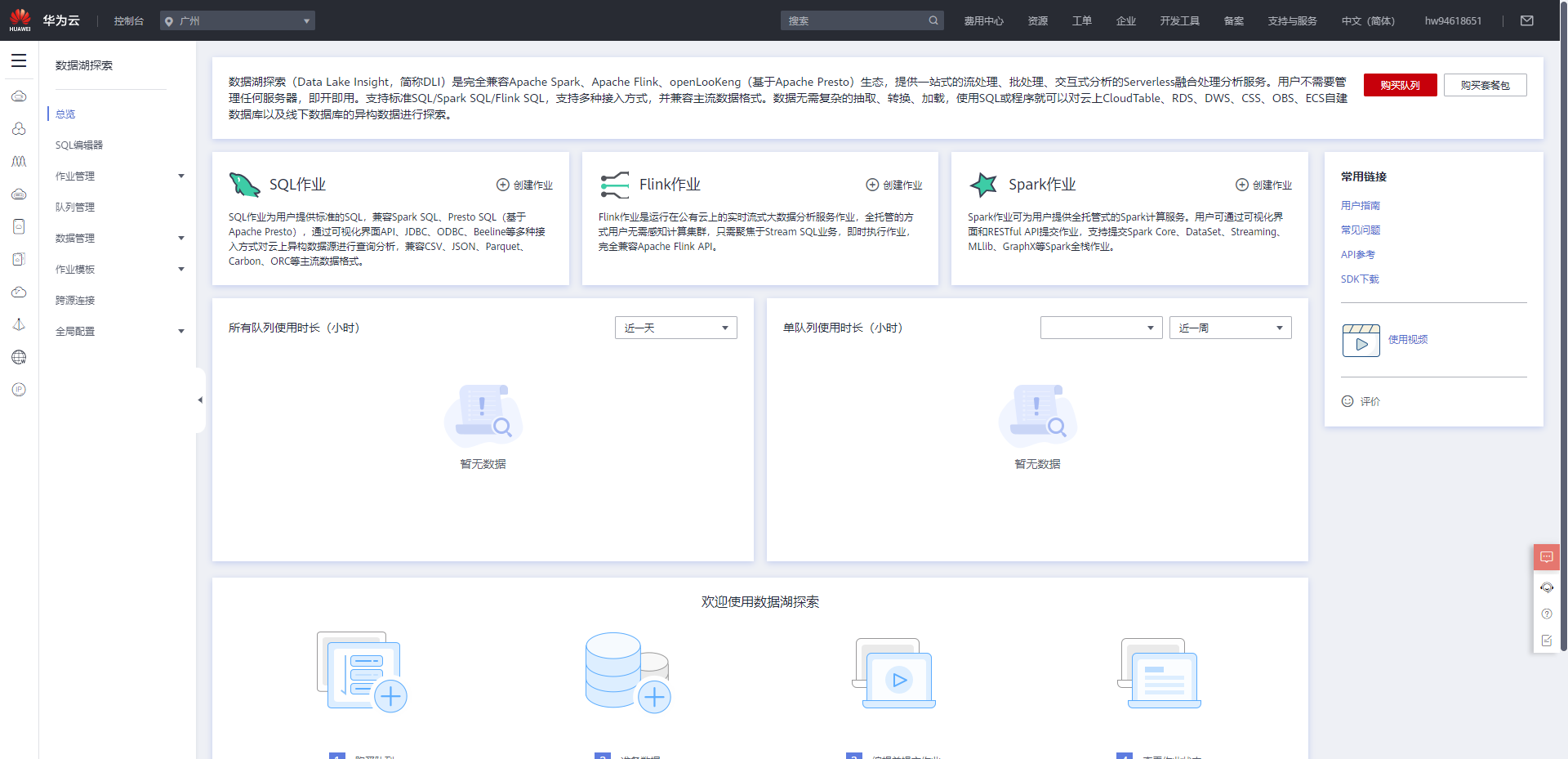Open the mail messages icon in top bar
The width and height of the screenshot is (1568, 759).
pyautogui.click(x=1527, y=20)
